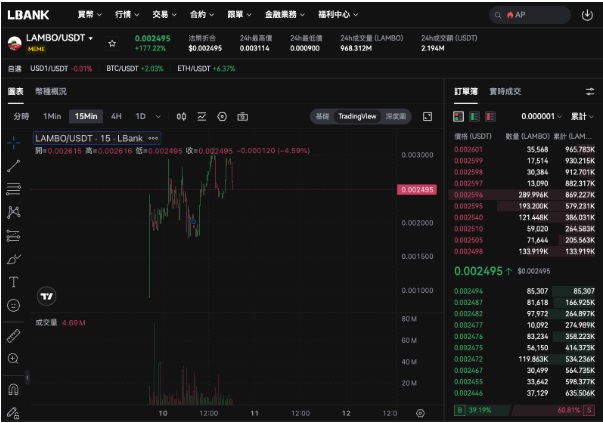Add LAMBO/USDT to favorites with star icon
The image size is (603, 423).
(x=112, y=43)
